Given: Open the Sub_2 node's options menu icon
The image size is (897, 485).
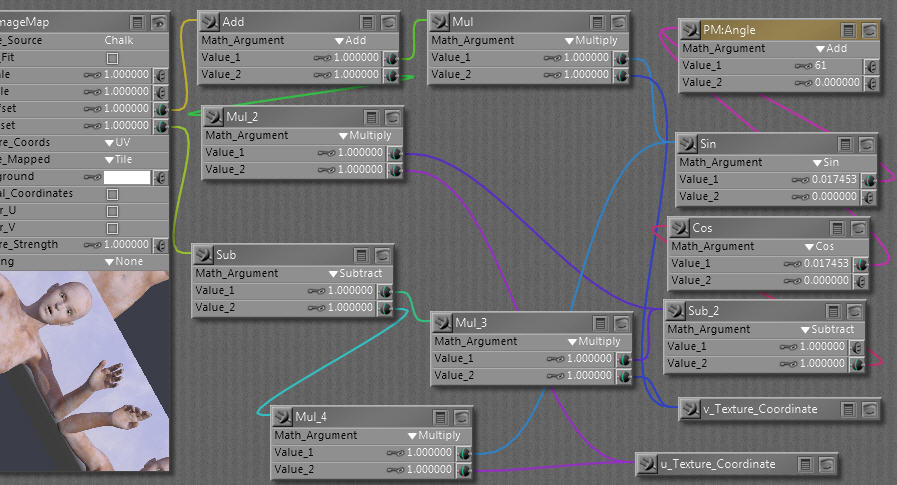Looking at the screenshot, I should click(833, 311).
